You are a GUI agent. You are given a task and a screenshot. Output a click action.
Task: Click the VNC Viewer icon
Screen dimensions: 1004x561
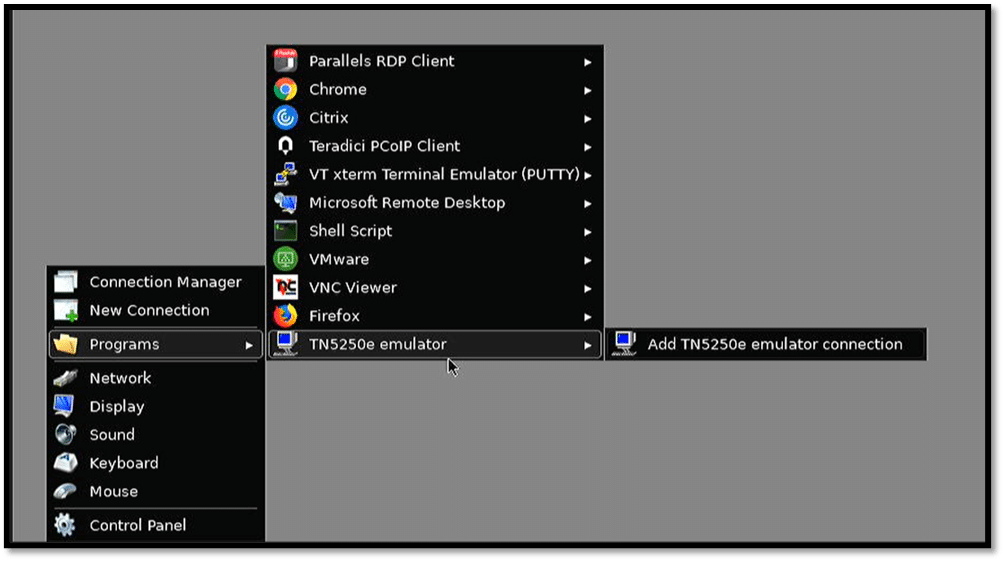click(286, 288)
